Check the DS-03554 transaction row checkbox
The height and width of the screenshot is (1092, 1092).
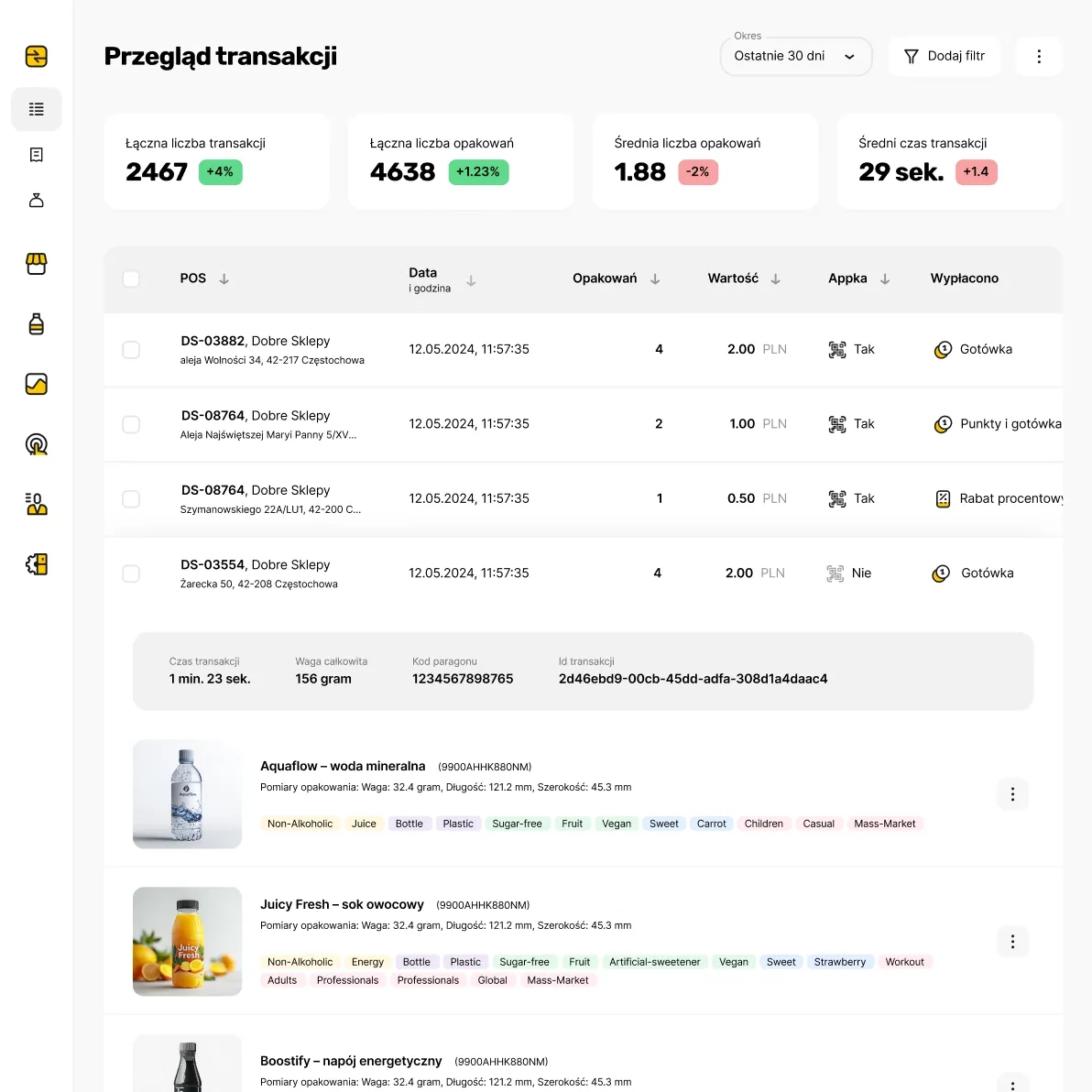[x=131, y=573]
